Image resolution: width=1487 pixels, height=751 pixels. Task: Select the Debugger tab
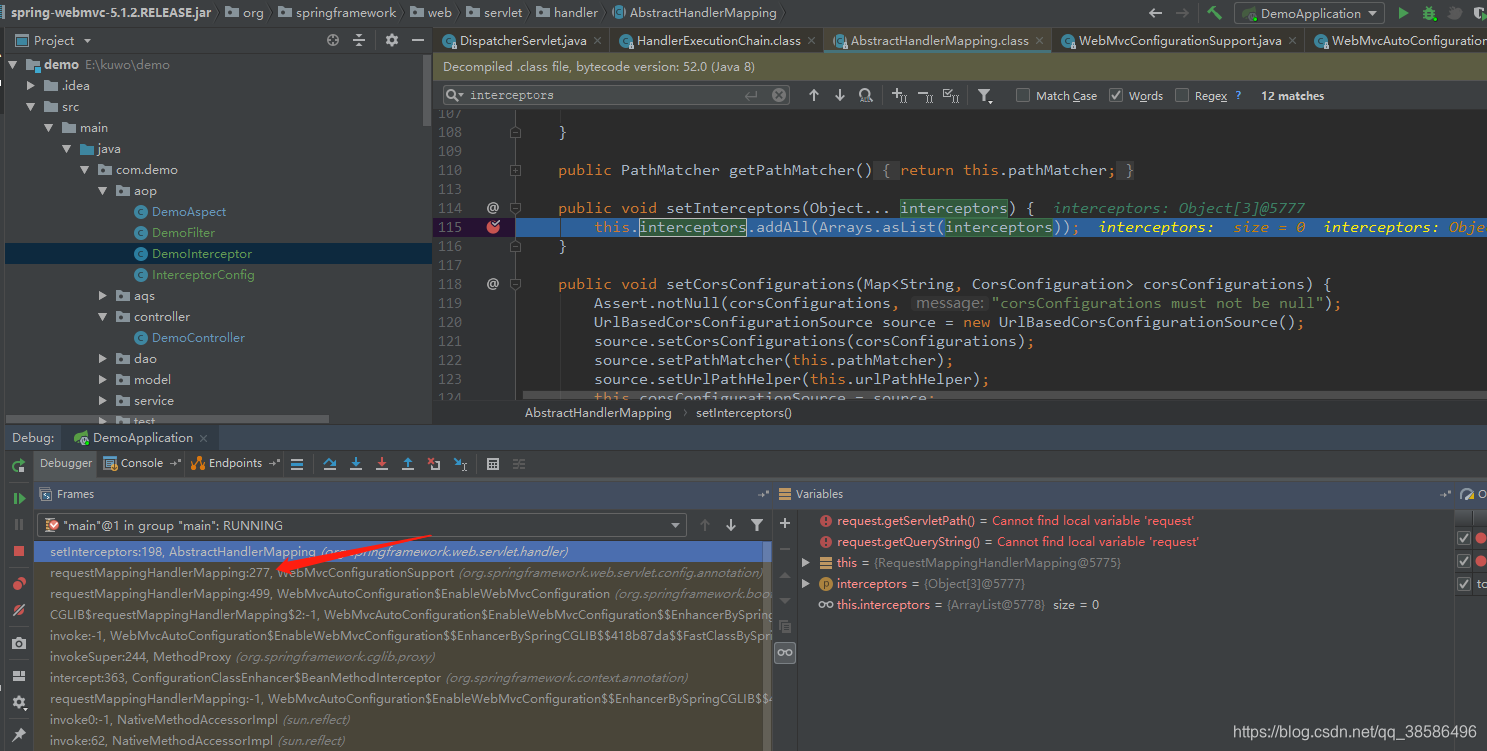pos(66,463)
